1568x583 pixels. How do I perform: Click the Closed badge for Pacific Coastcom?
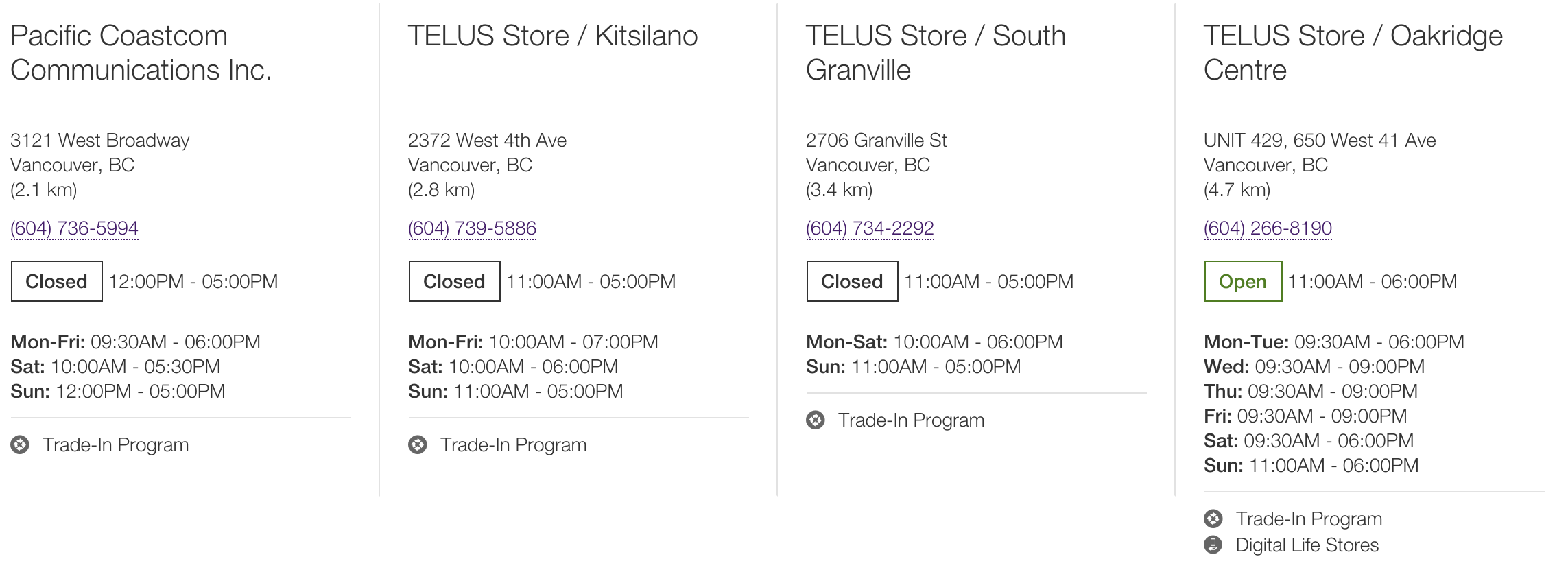click(57, 281)
